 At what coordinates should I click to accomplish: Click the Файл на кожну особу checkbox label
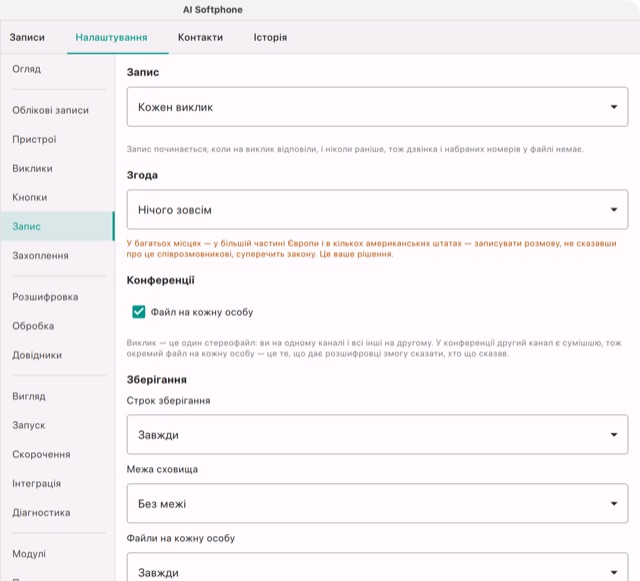click(202, 312)
